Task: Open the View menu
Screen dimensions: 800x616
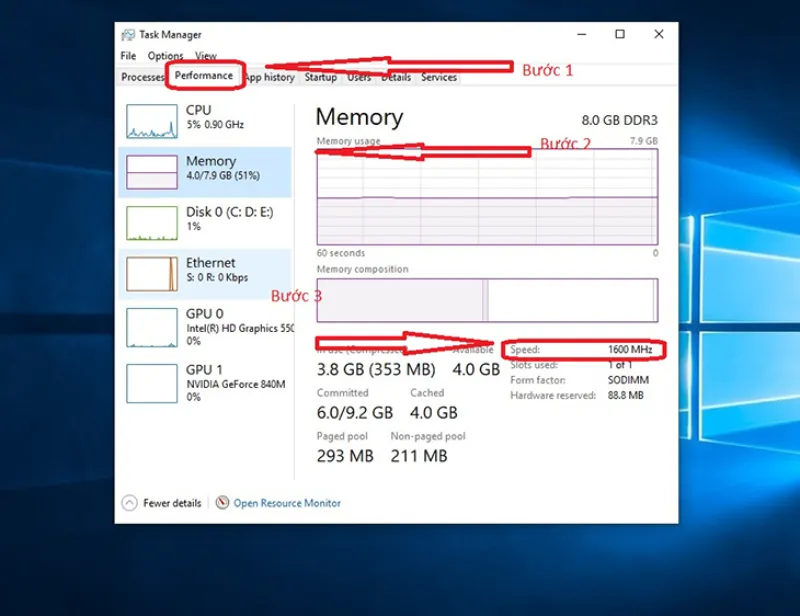Action: [x=206, y=56]
